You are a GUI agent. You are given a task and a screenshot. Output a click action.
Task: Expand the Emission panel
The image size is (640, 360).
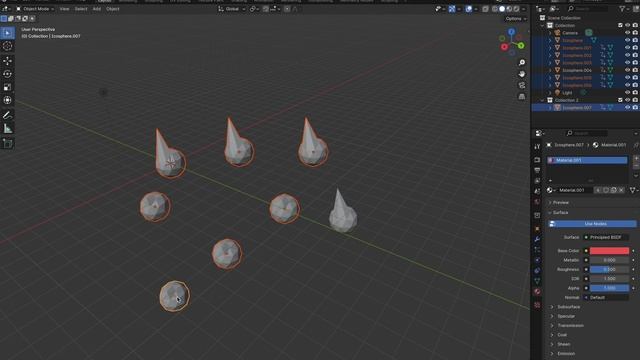click(x=566, y=354)
